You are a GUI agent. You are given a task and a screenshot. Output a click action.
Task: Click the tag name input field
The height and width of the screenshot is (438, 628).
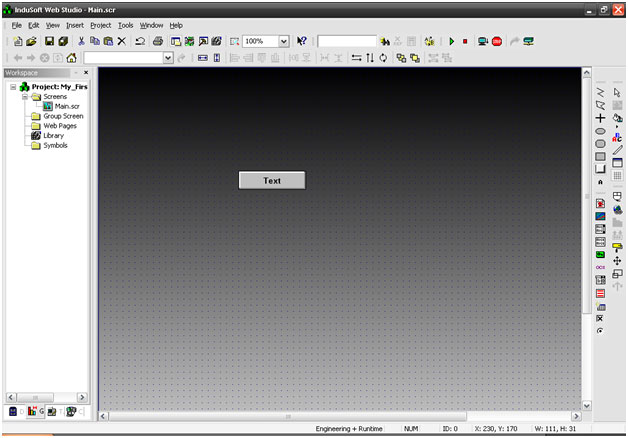[x=347, y=41]
